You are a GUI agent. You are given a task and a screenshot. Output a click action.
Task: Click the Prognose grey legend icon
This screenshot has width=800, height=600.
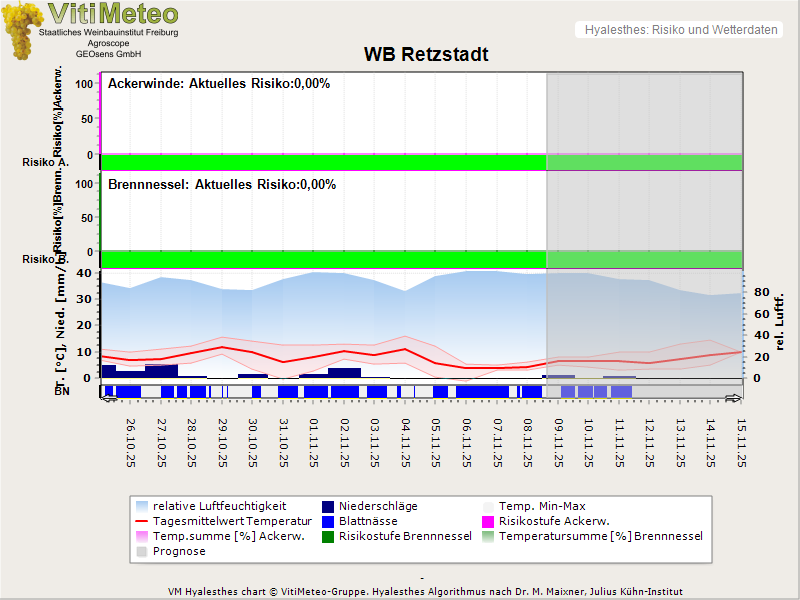coord(141,551)
